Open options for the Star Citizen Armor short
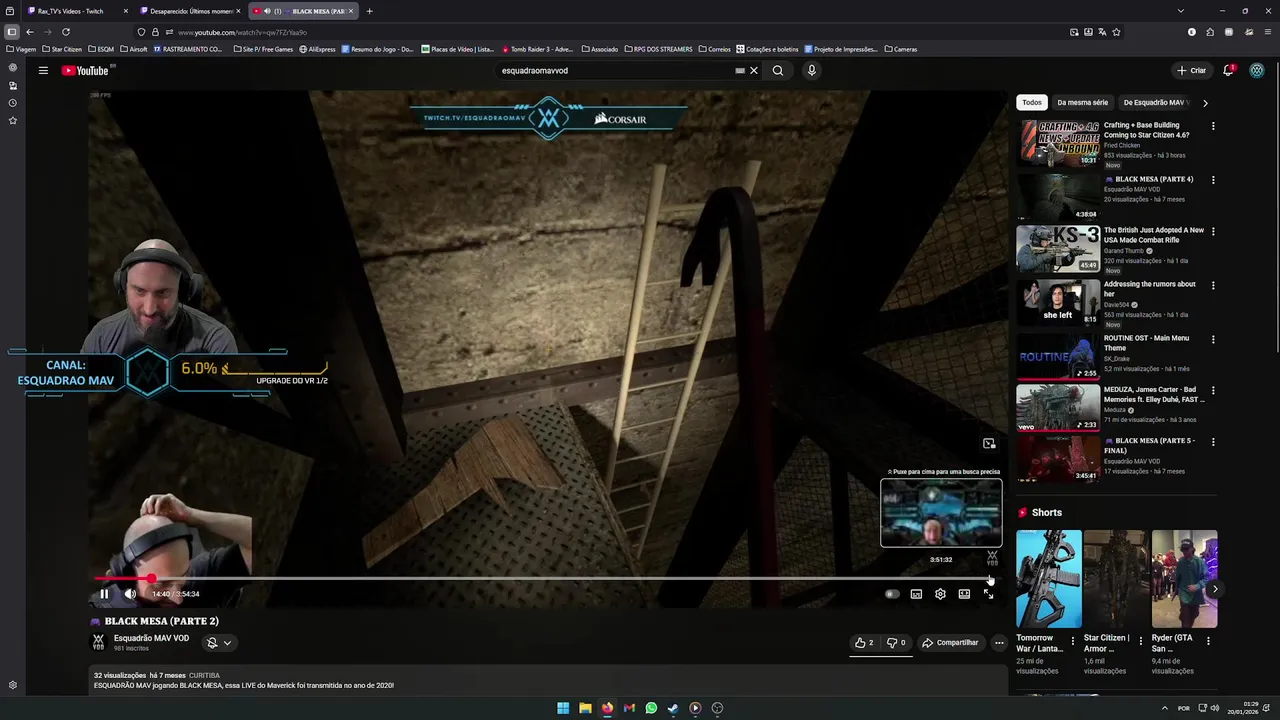This screenshot has width=1280, height=720. 1141,641
